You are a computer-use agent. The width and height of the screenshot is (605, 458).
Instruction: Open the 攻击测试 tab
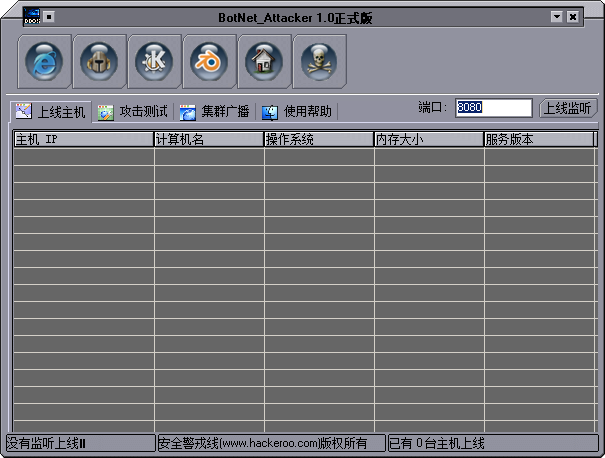133,111
